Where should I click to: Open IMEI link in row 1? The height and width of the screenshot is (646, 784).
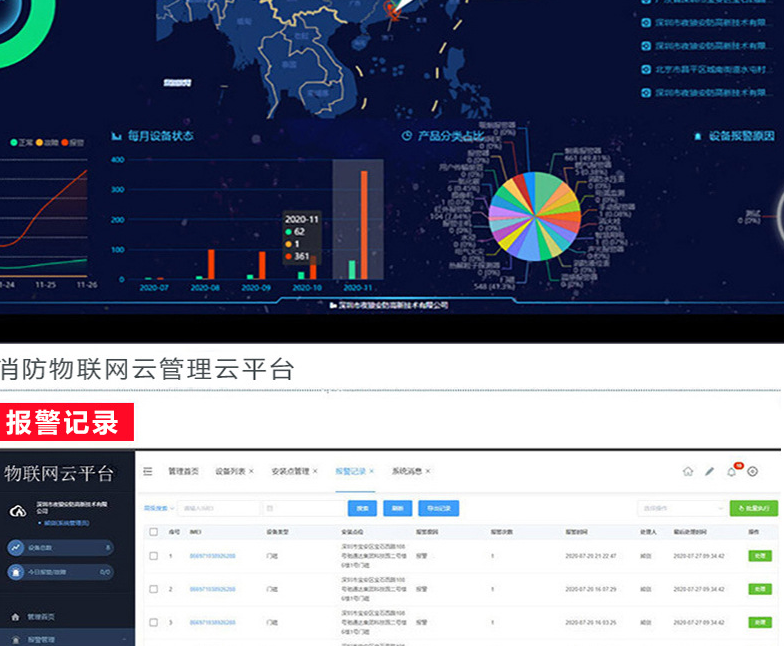[212, 556]
